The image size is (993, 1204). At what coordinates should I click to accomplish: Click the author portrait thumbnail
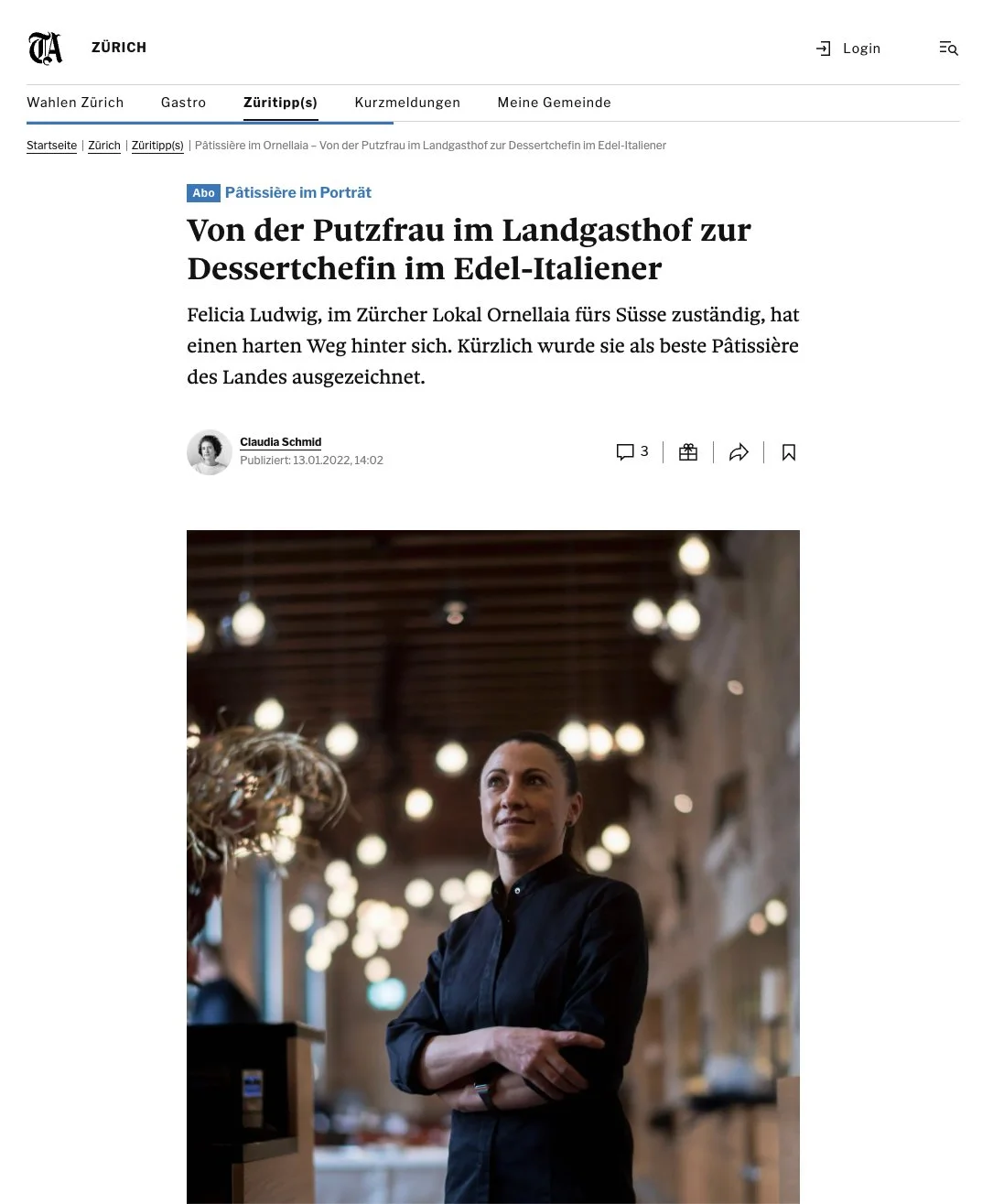tap(210, 452)
